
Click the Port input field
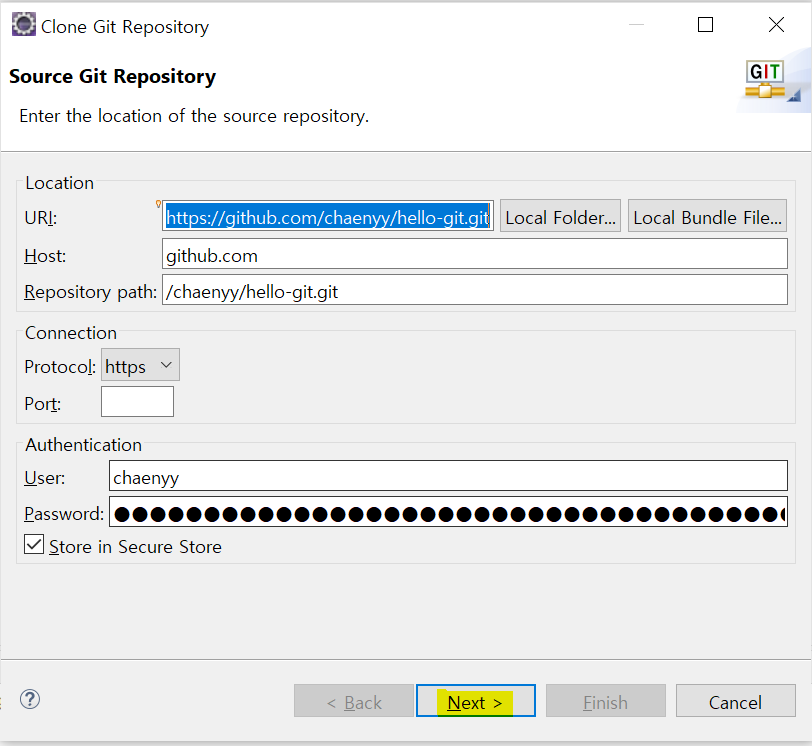pos(137,401)
